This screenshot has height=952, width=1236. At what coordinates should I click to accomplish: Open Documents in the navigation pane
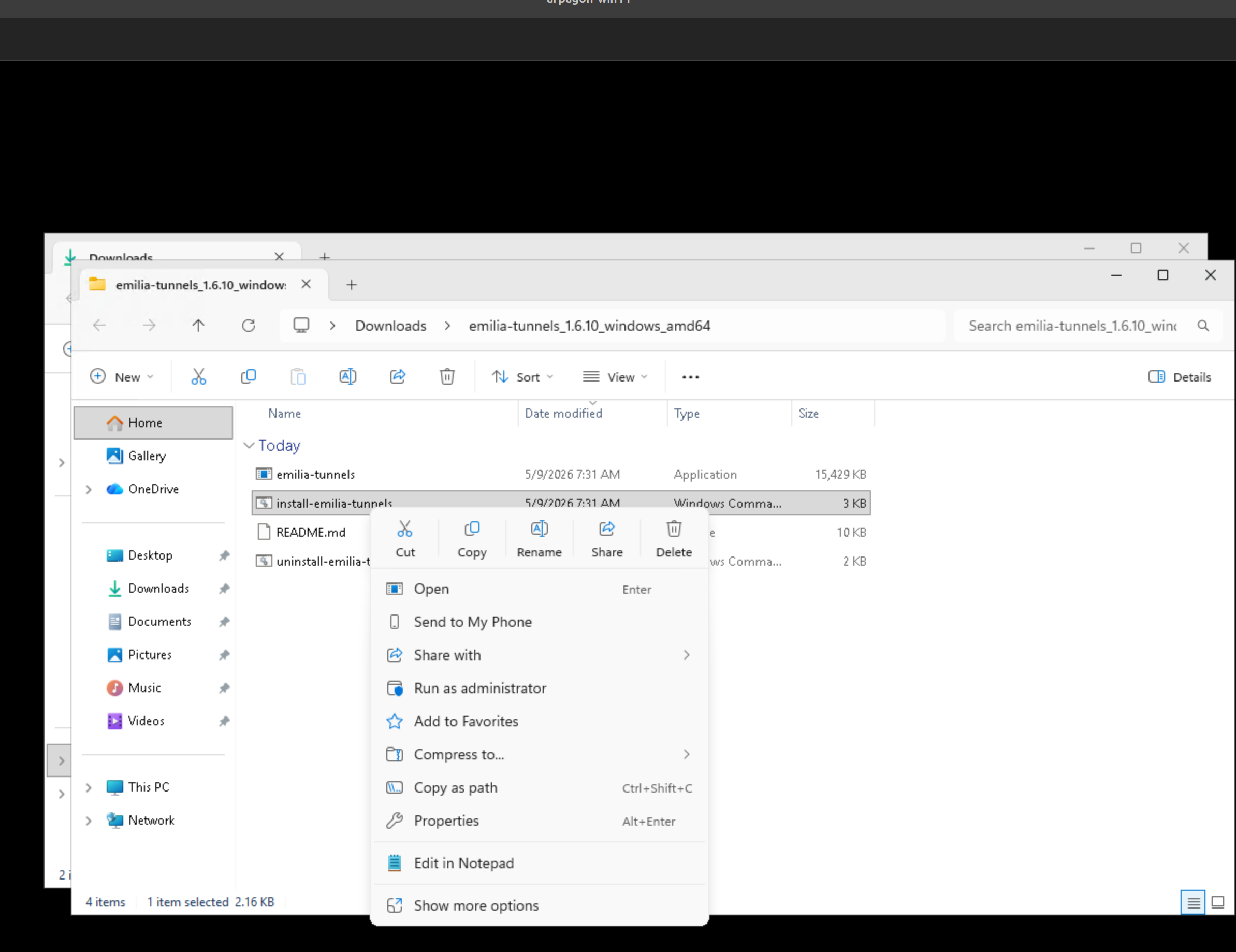(159, 622)
